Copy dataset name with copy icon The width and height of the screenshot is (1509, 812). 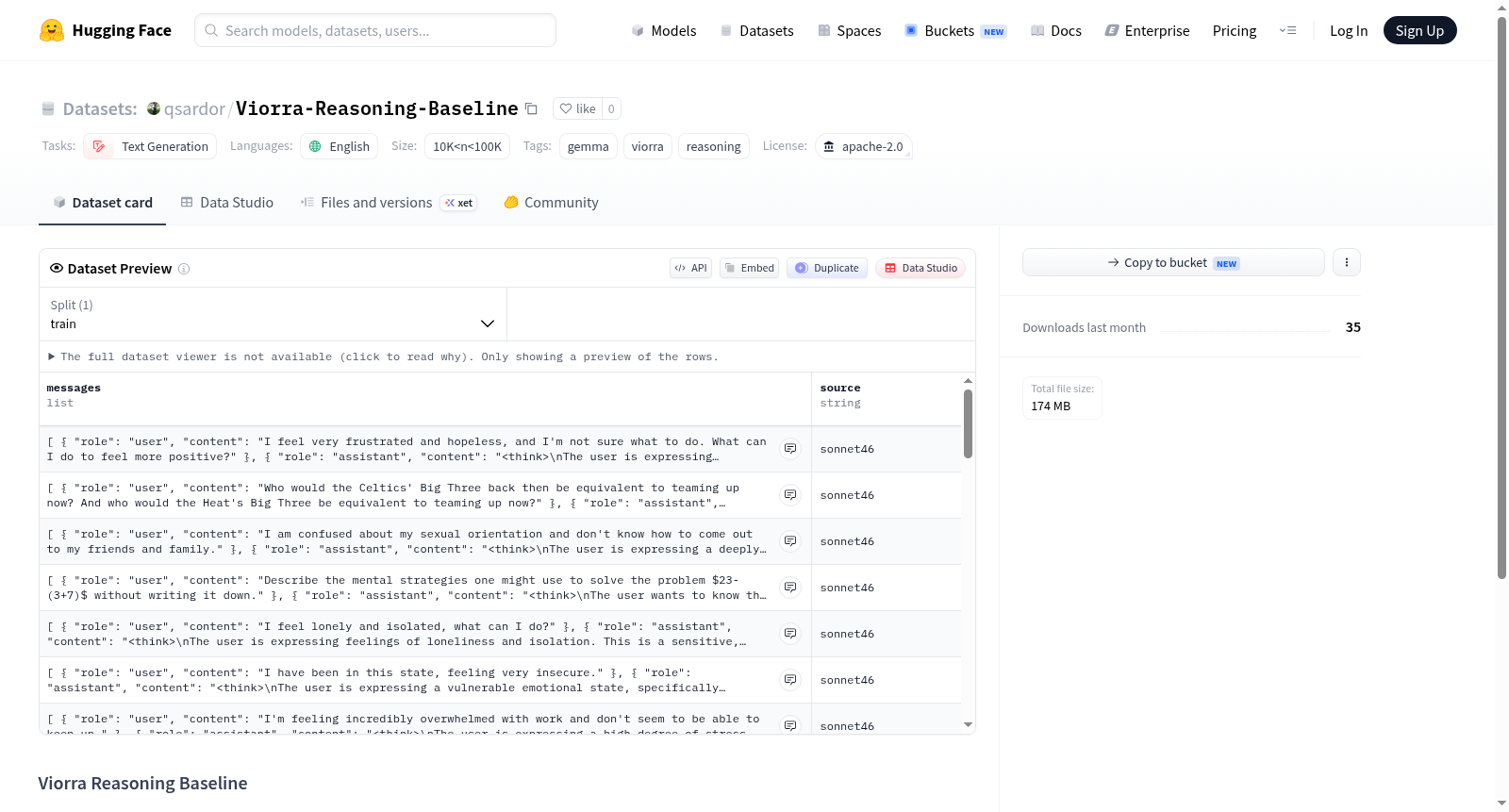click(x=532, y=108)
